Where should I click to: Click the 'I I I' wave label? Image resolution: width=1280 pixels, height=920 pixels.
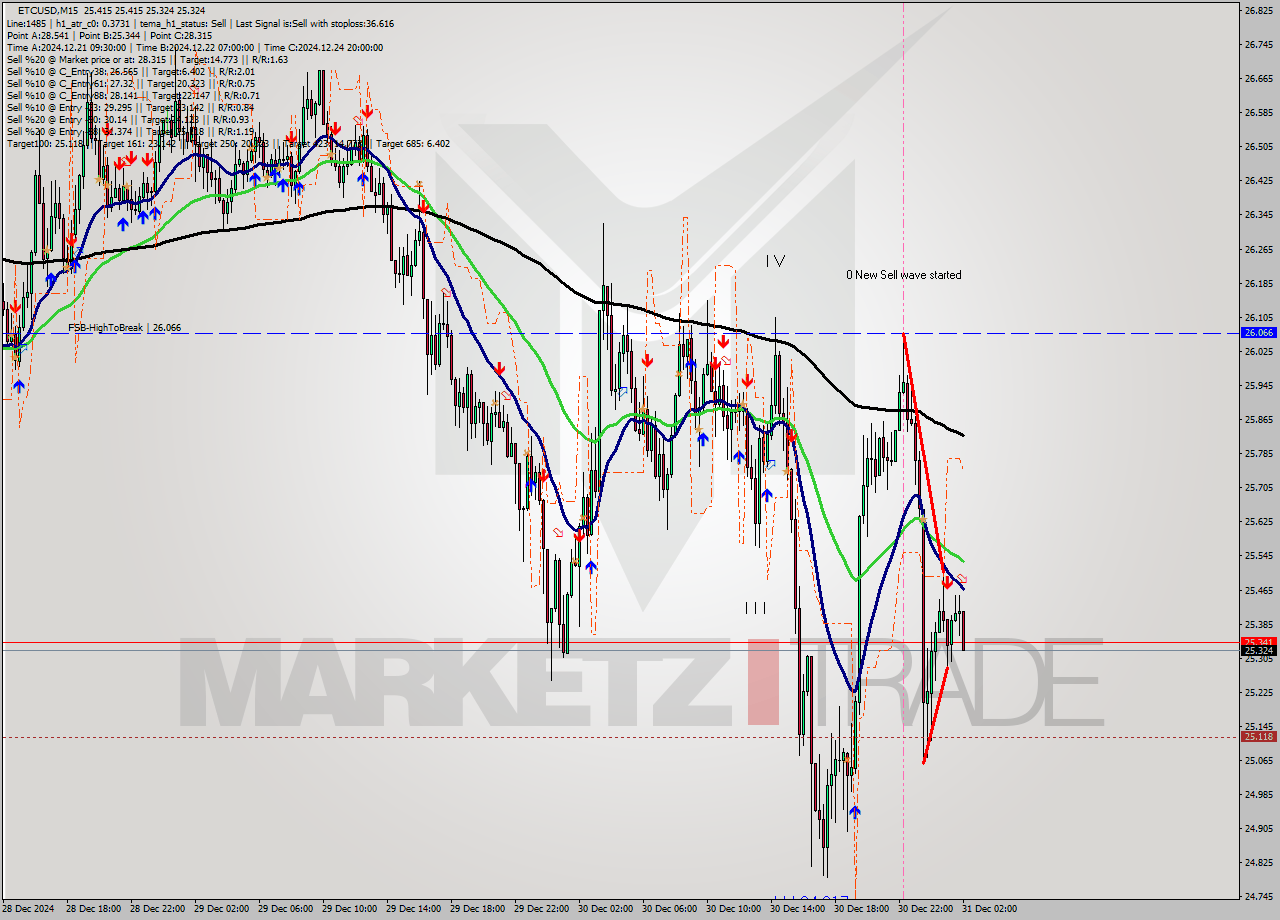tap(755, 607)
